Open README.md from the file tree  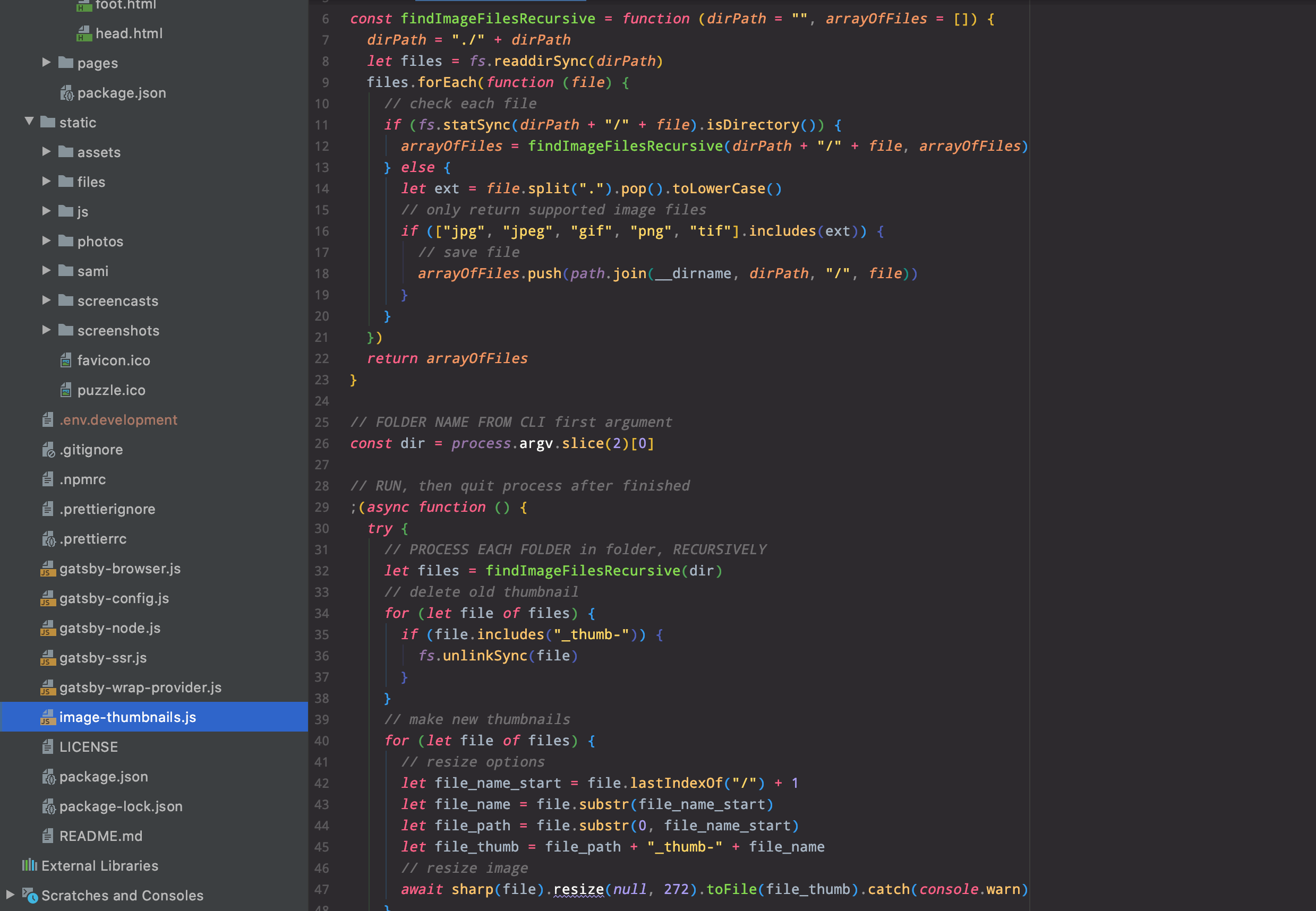click(x=100, y=836)
